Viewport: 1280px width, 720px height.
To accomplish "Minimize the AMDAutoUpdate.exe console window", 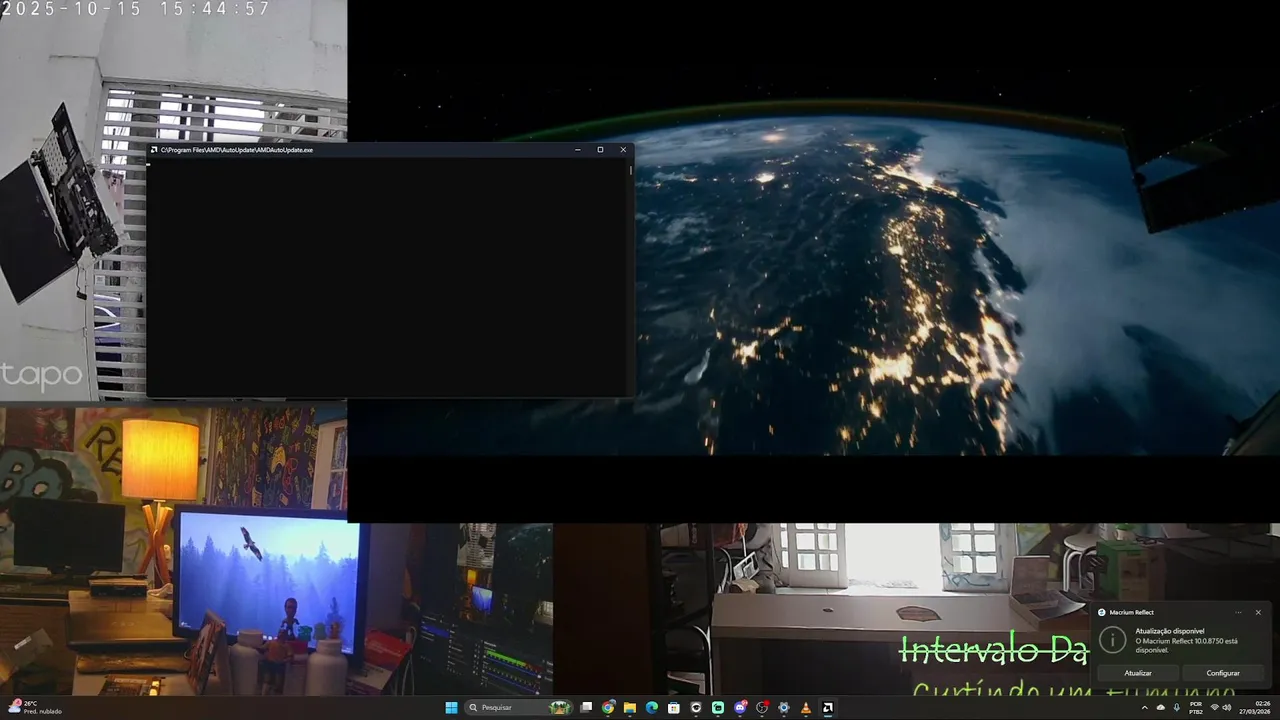I will [578, 150].
